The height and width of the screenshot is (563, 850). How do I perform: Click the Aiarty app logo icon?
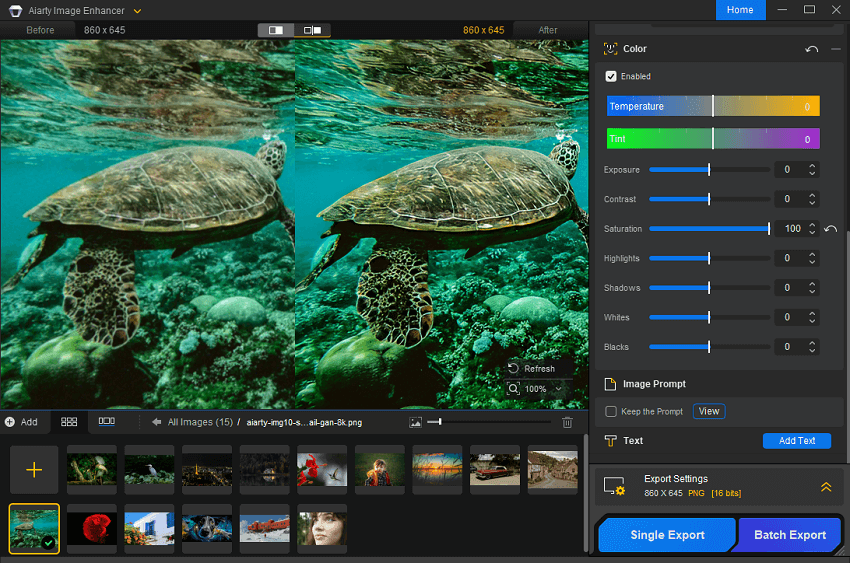15,11
